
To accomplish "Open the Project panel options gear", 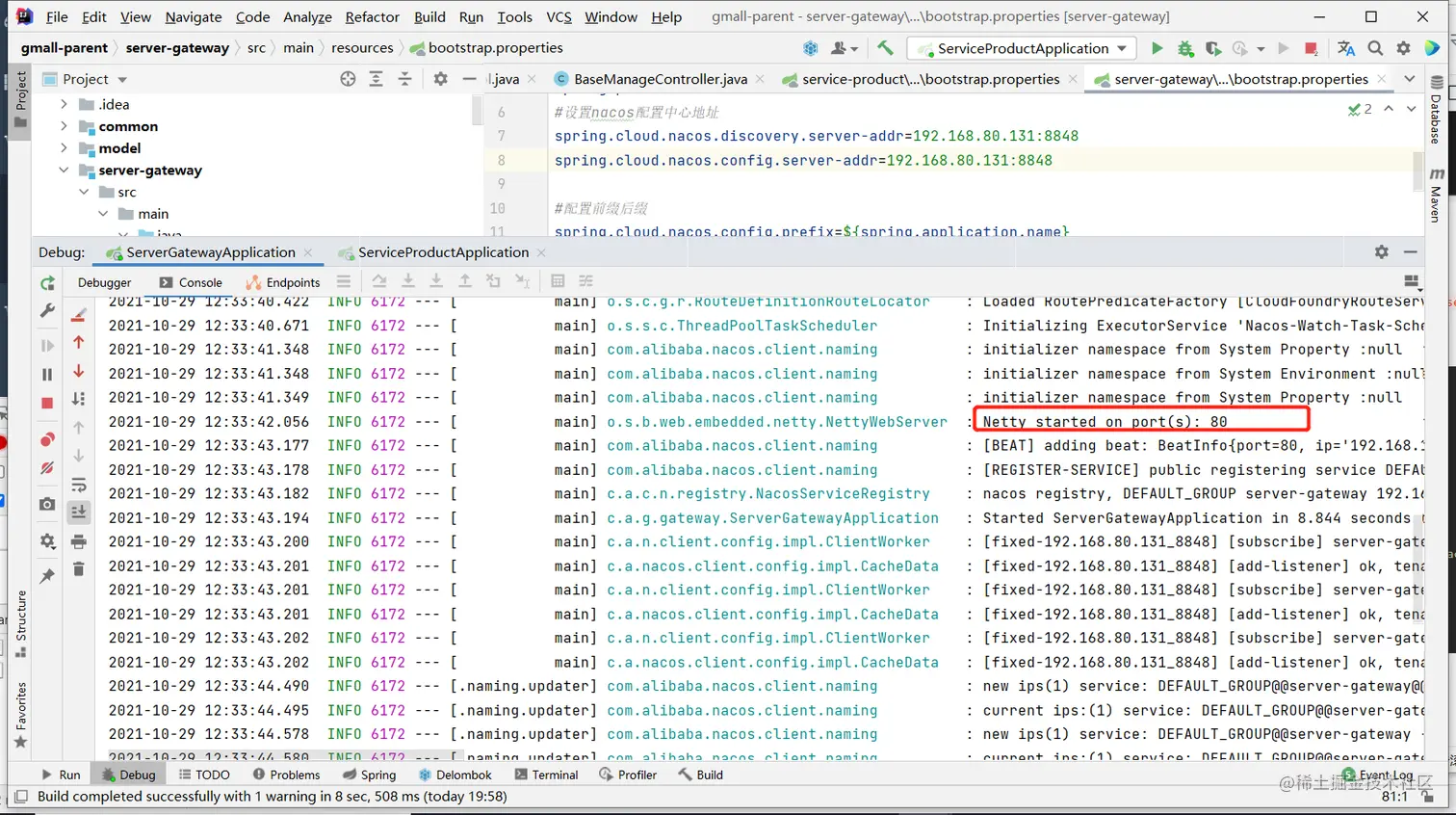I will click(440, 79).
